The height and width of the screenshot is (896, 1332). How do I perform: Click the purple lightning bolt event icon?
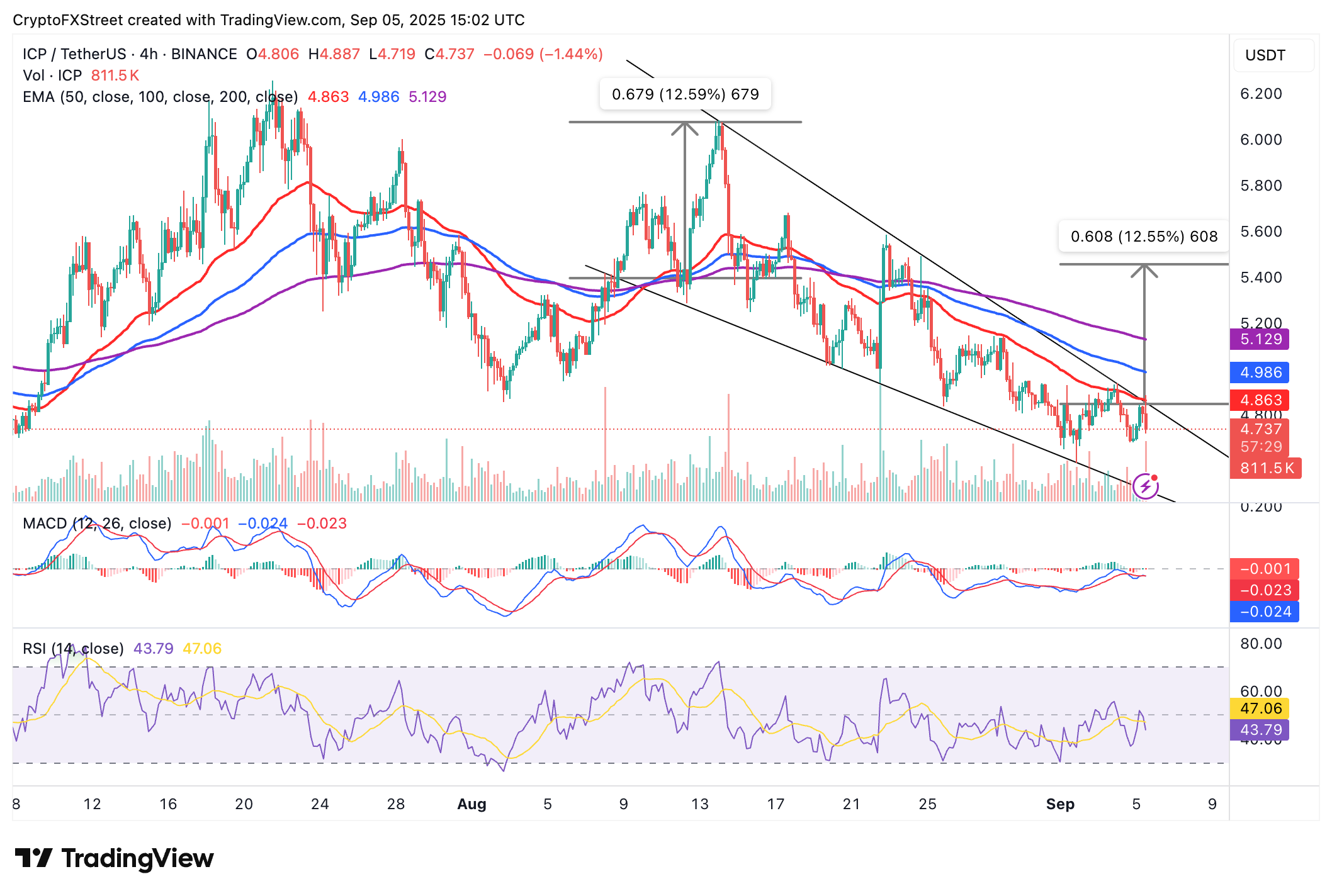[x=1145, y=486]
